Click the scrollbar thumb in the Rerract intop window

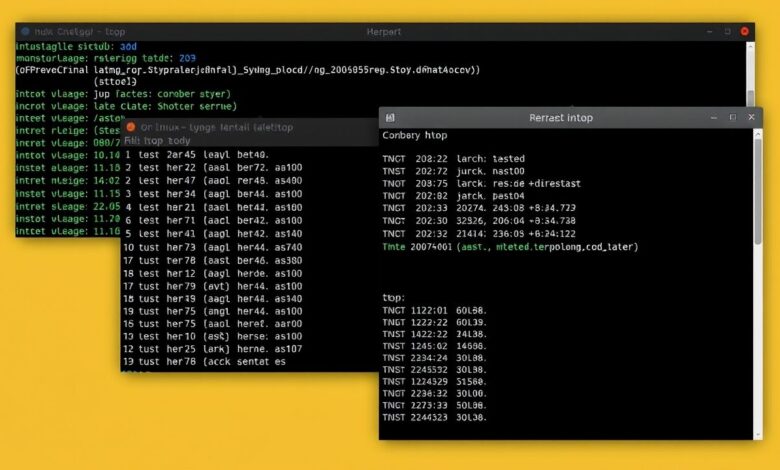pos(758,191)
